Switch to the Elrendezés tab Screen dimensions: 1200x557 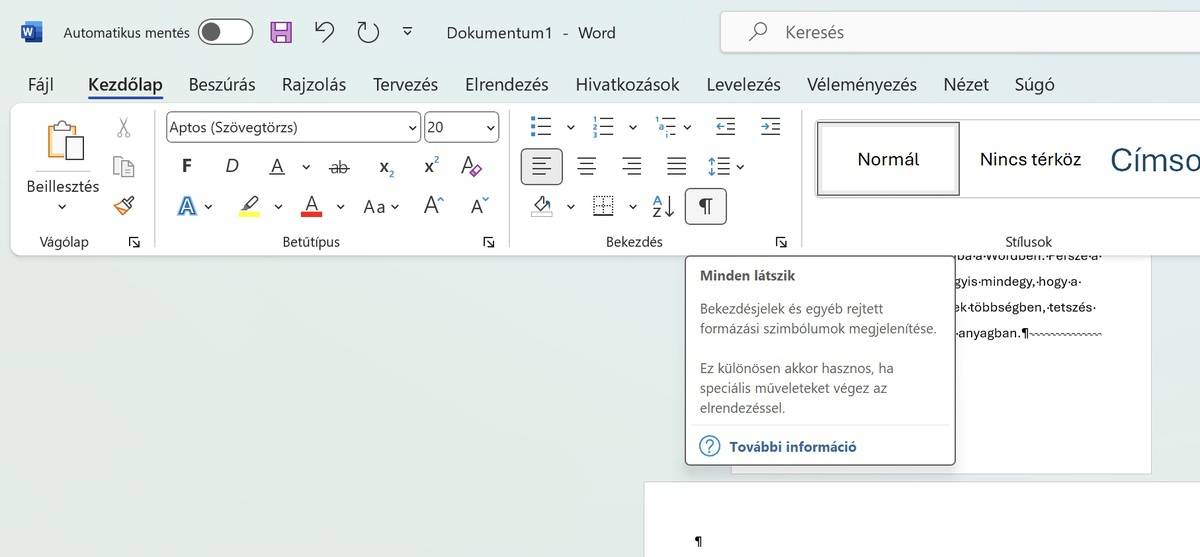507,85
